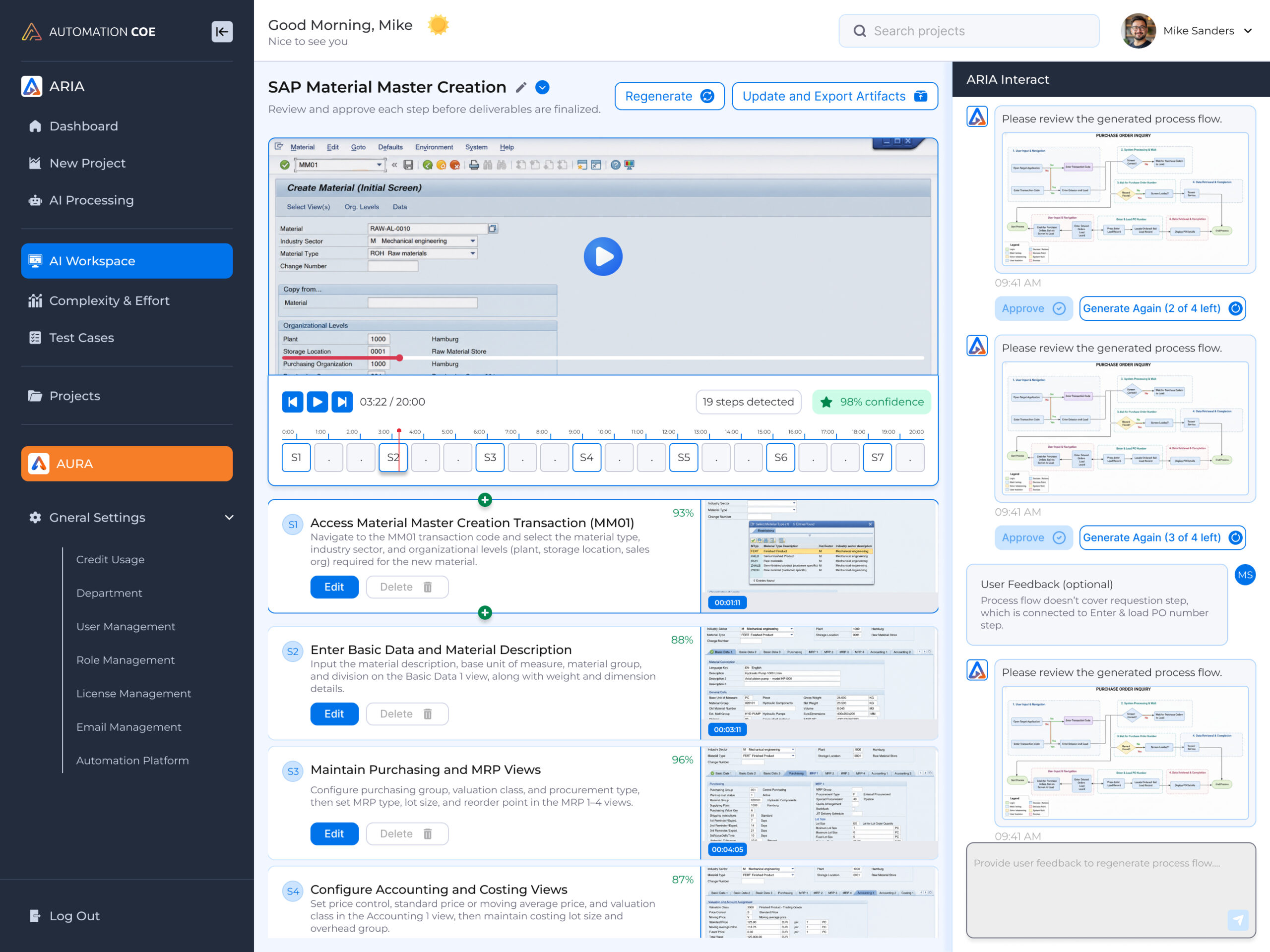Delete step S2 Enter Basic Data

407,714
